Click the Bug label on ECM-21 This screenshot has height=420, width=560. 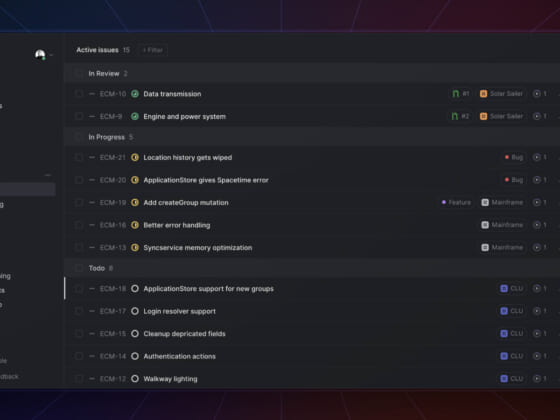pyautogui.click(x=514, y=157)
